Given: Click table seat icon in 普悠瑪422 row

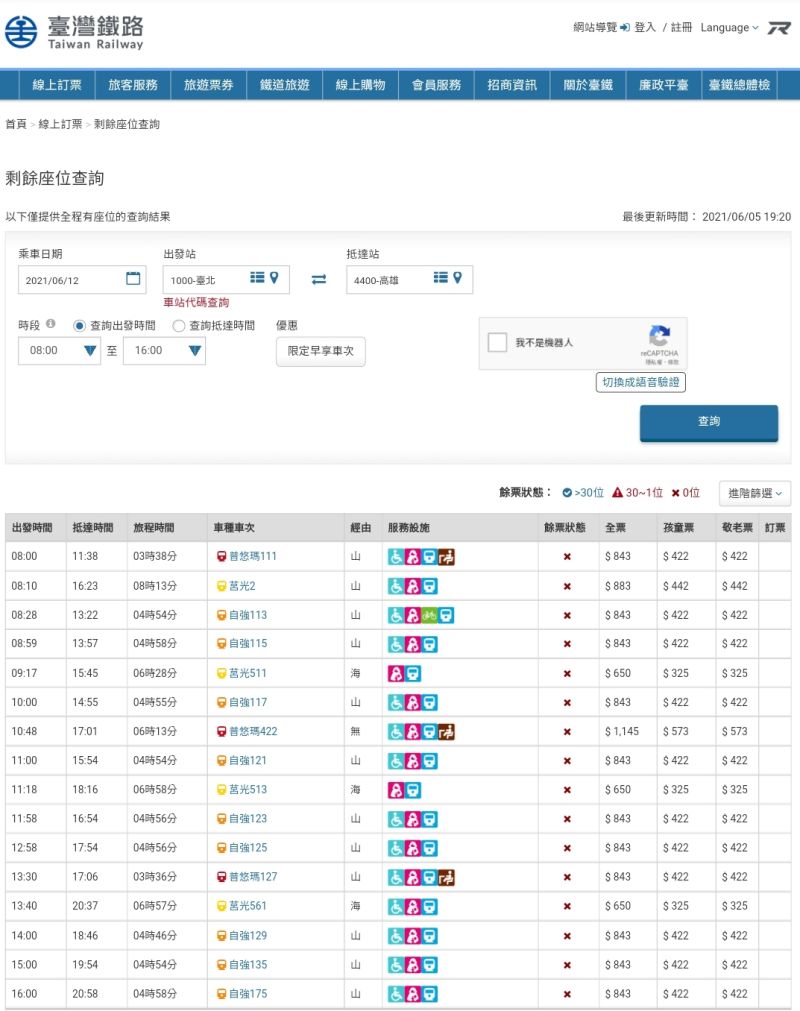Looking at the screenshot, I should [446, 732].
